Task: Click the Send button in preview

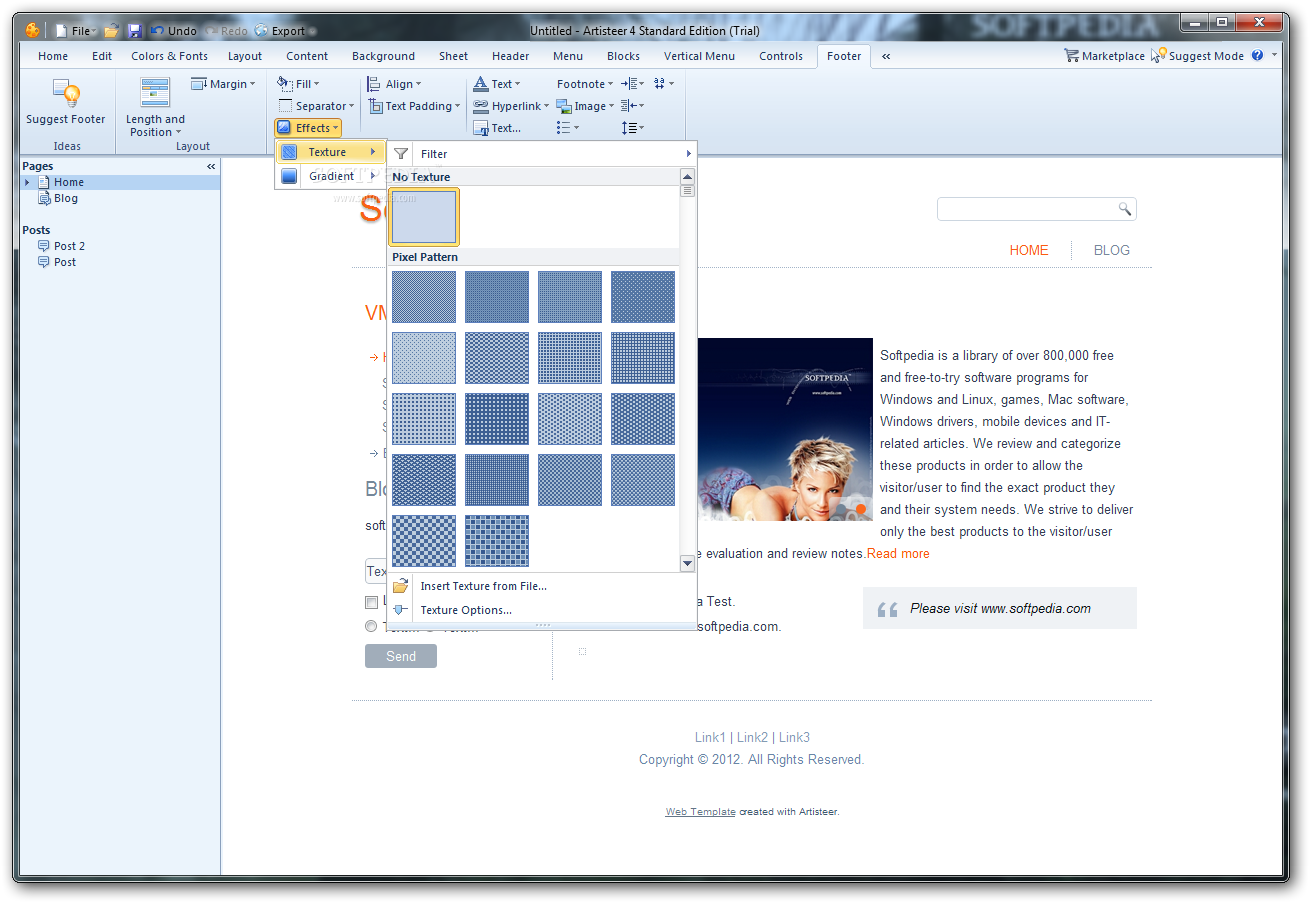Action: point(401,656)
